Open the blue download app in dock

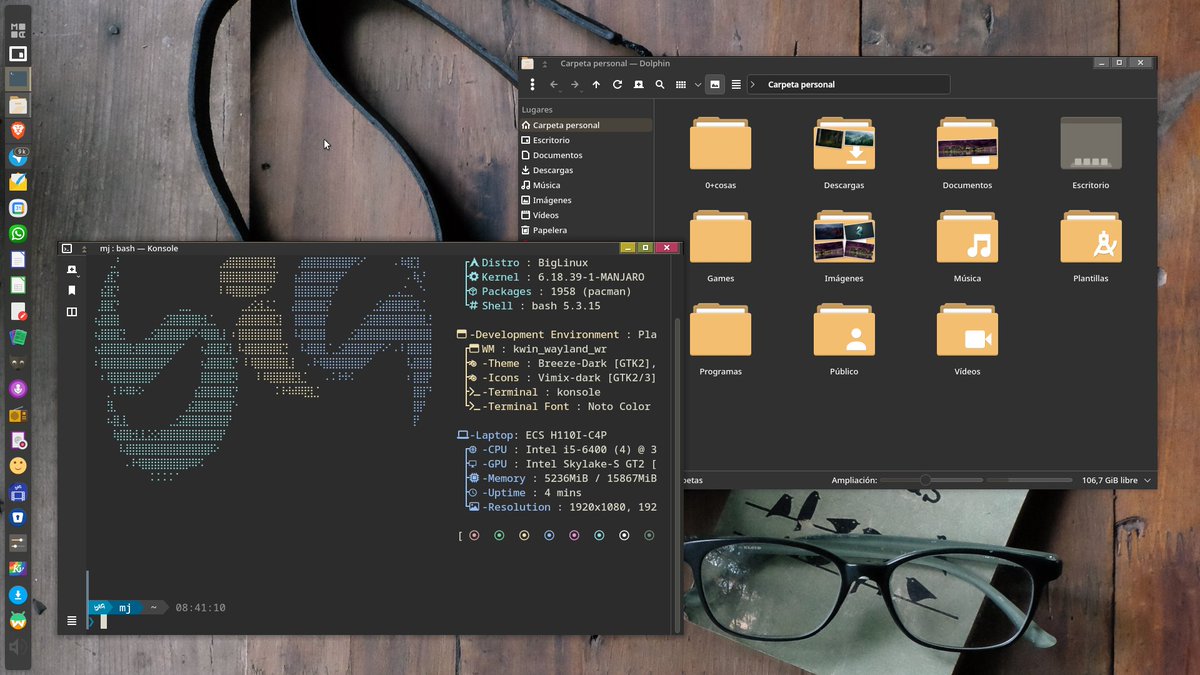(x=18, y=595)
